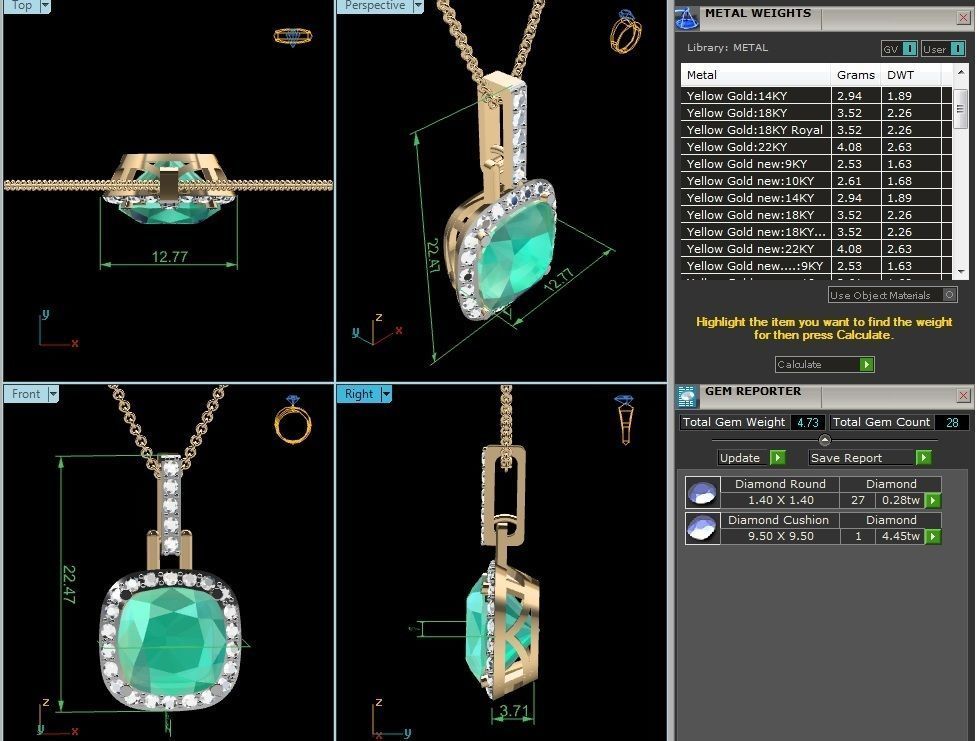Click the metal list scrollbar thumb
The height and width of the screenshot is (741, 977).
960,108
